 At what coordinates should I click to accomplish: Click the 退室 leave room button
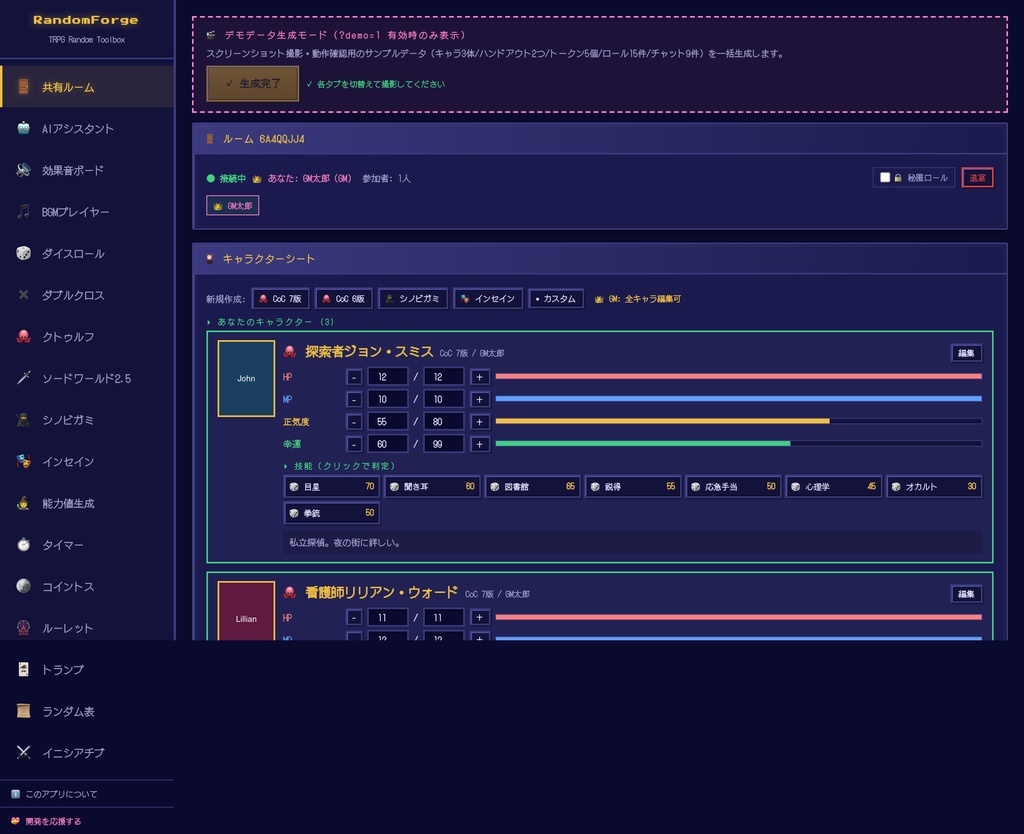click(977, 178)
